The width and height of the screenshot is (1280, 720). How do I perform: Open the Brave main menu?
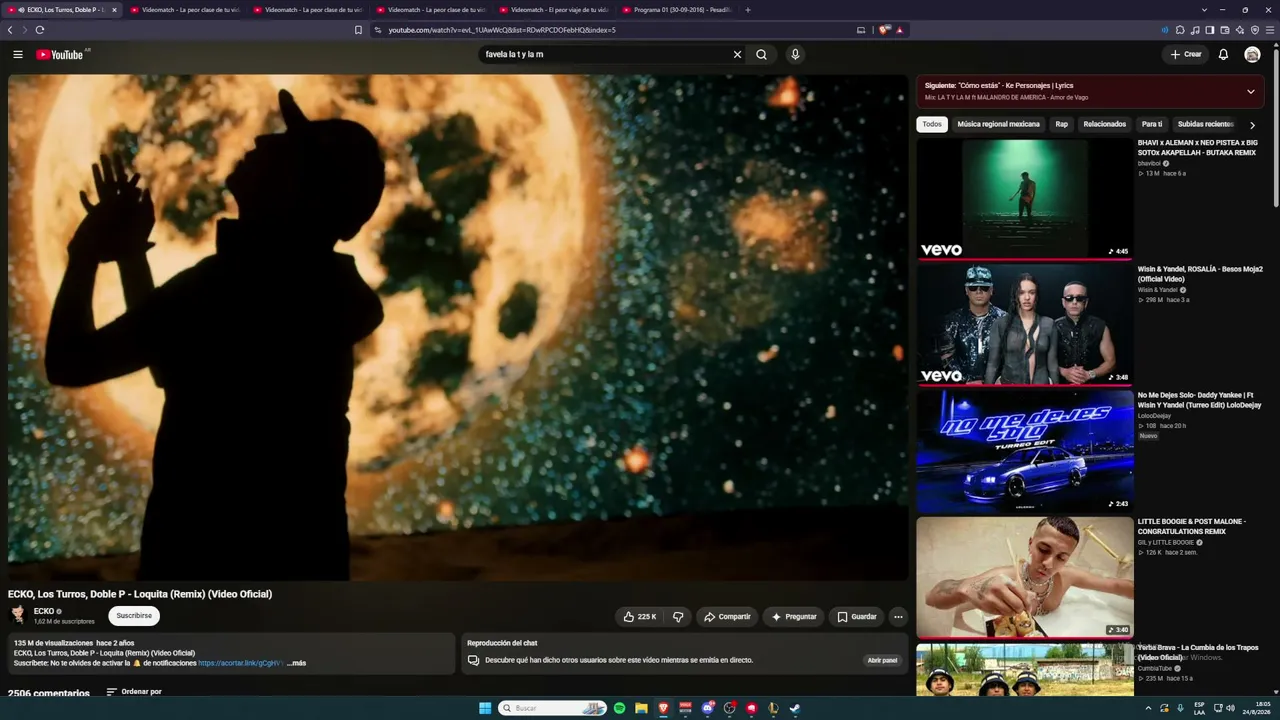(x=1270, y=30)
